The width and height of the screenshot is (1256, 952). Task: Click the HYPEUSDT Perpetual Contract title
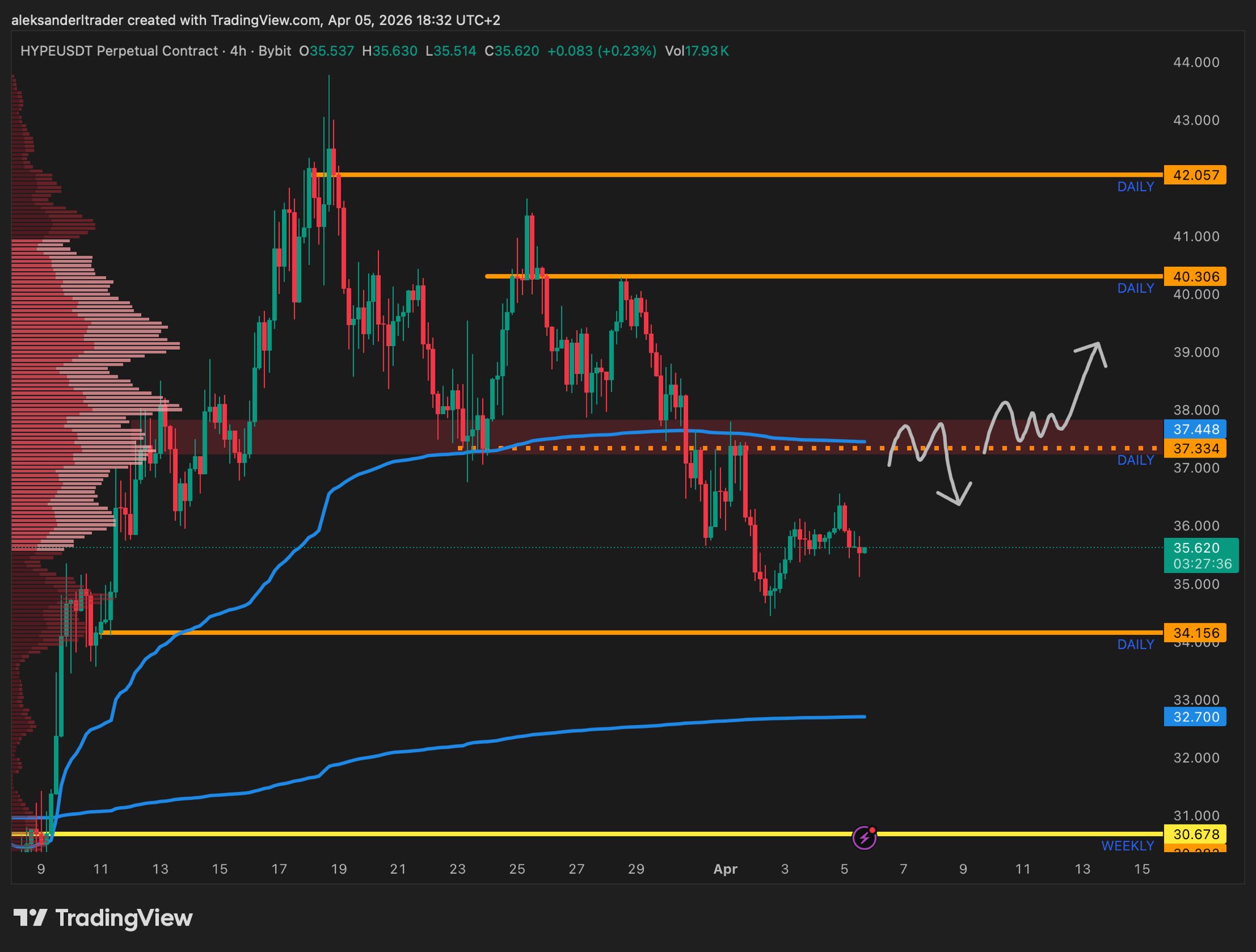(119, 51)
